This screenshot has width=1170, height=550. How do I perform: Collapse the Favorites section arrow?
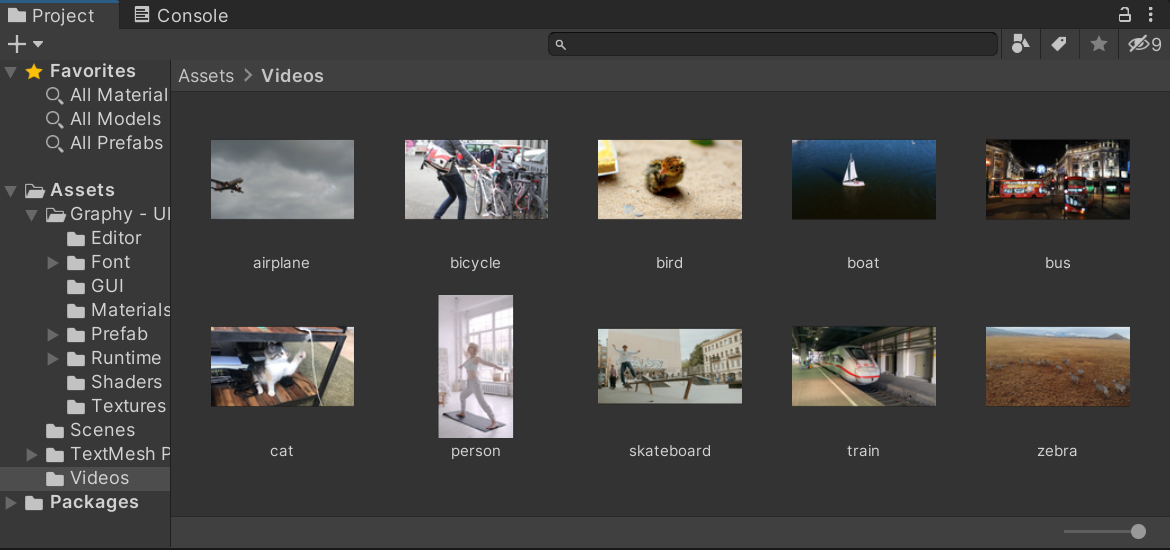[x=11, y=72]
